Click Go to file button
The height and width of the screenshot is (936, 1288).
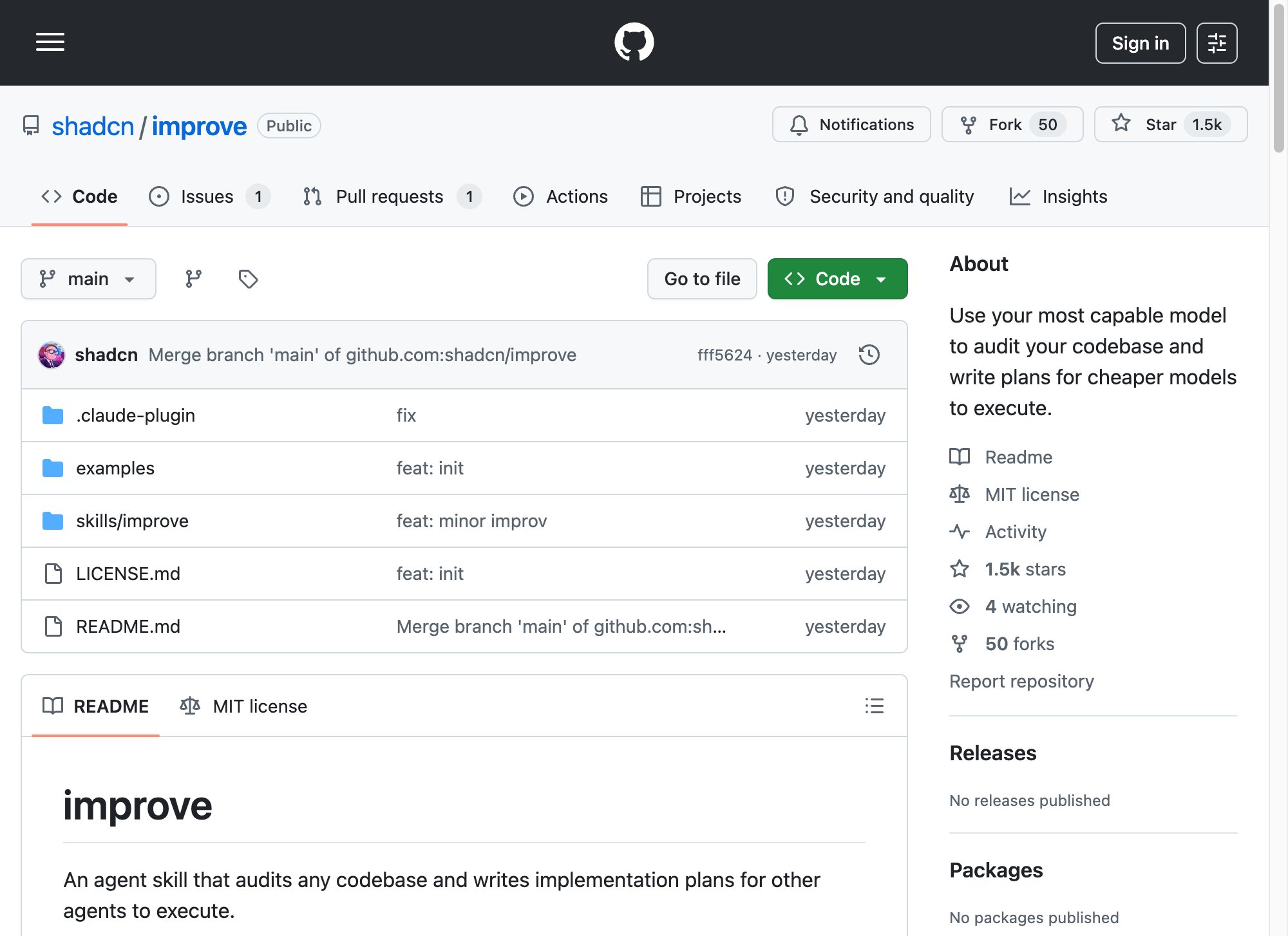pyautogui.click(x=702, y=279)
